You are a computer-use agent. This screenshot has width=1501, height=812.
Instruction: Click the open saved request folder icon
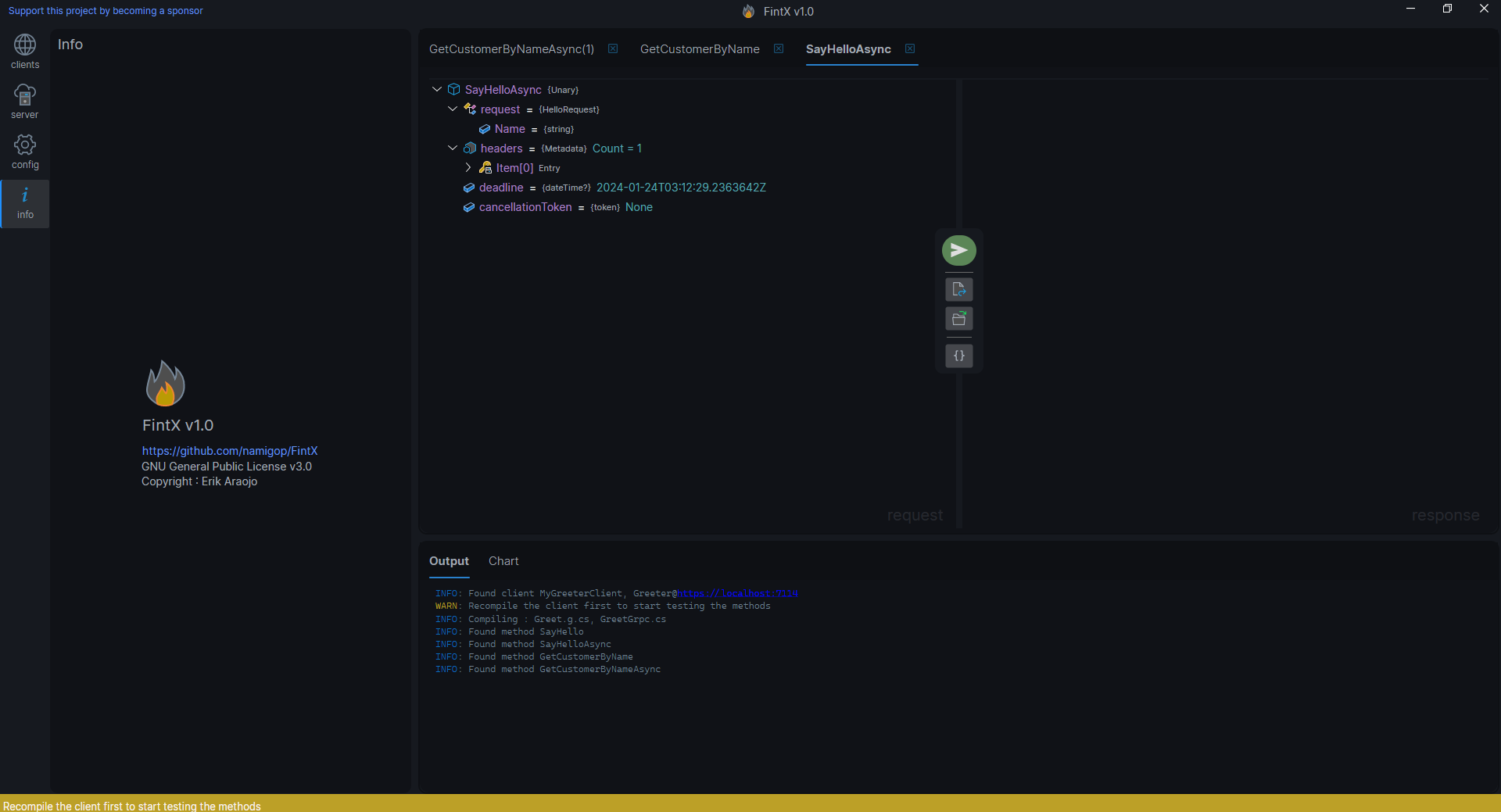[958, 318]
